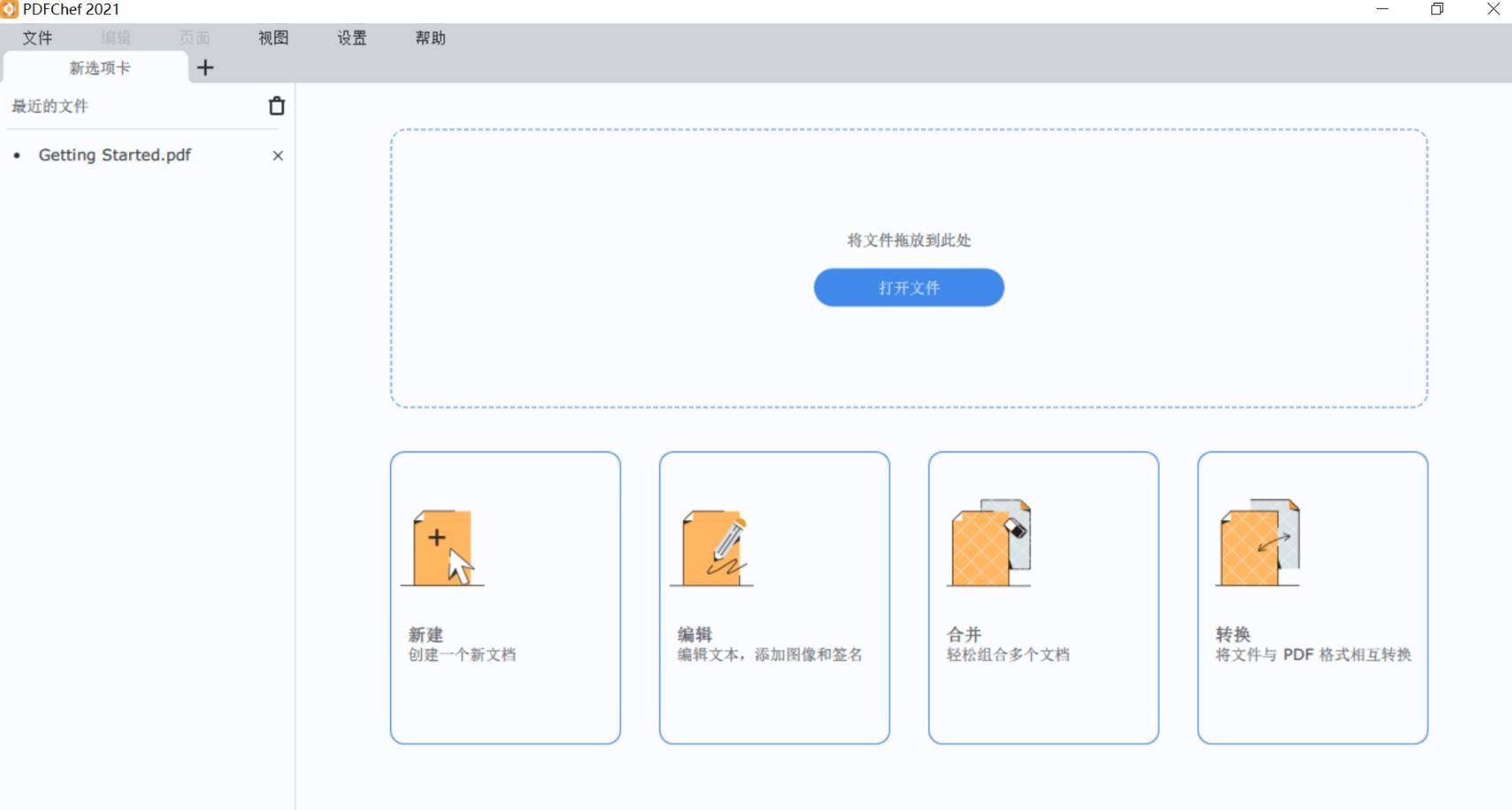
Task: Open the greyed-out 编辑 menu
Action: (116, 38)
